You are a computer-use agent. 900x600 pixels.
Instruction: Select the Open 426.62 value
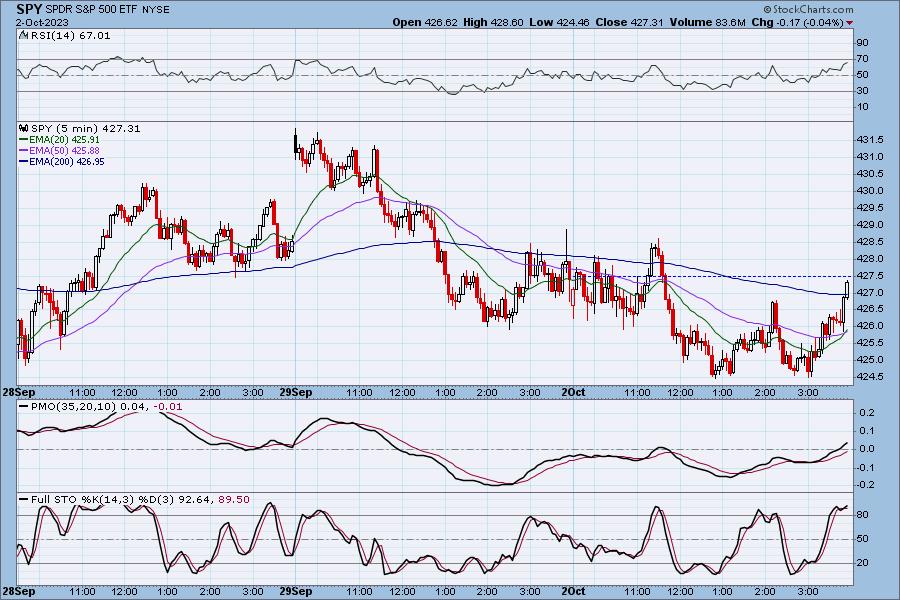[x=425, y=22]
